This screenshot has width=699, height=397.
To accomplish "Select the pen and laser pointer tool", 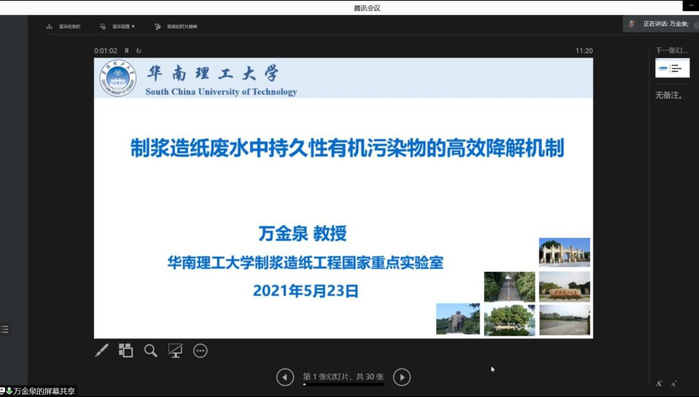I will pyautogui.click(x=102, y=351).
